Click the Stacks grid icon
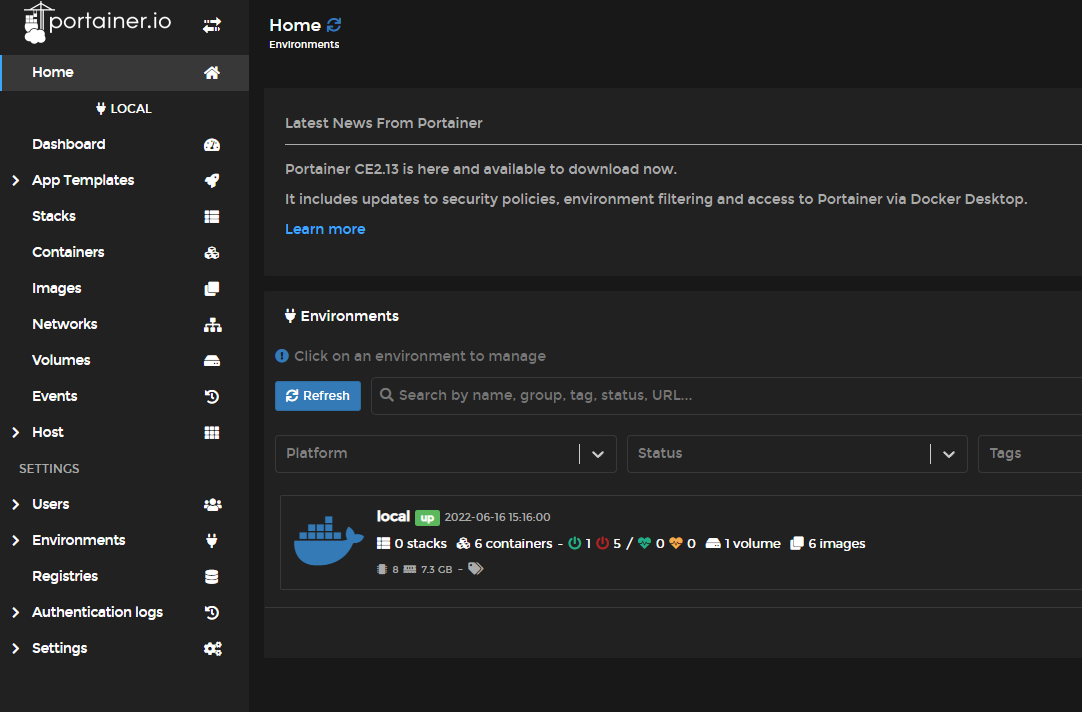Screen dimensions: 1082x712 (212, 217)
